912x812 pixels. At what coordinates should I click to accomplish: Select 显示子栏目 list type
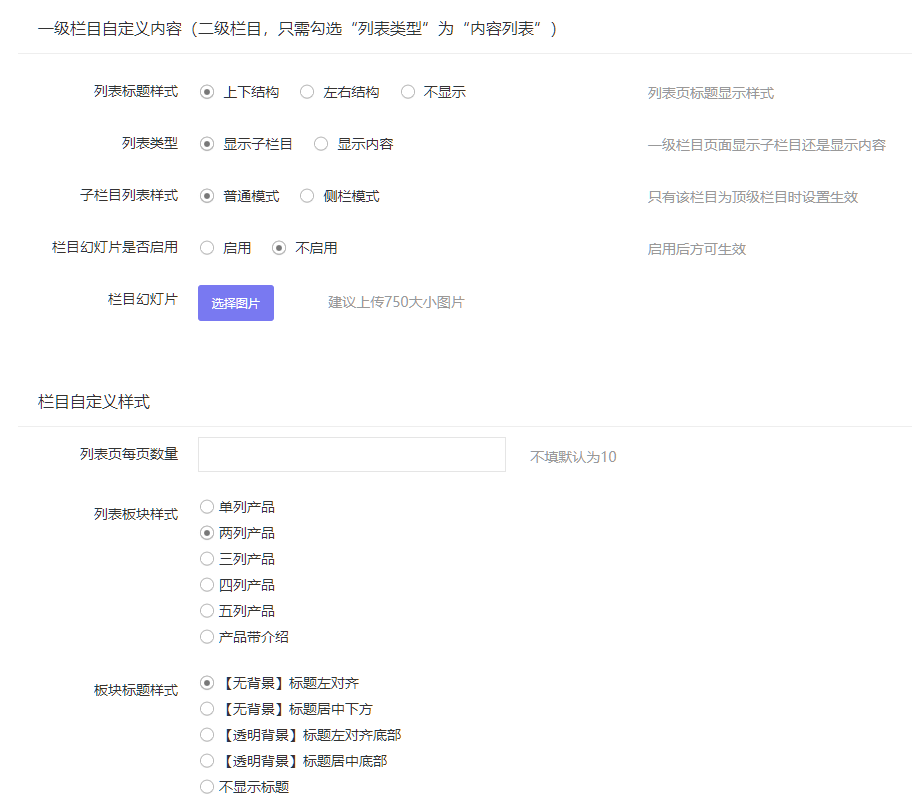(x=207, y=144)
